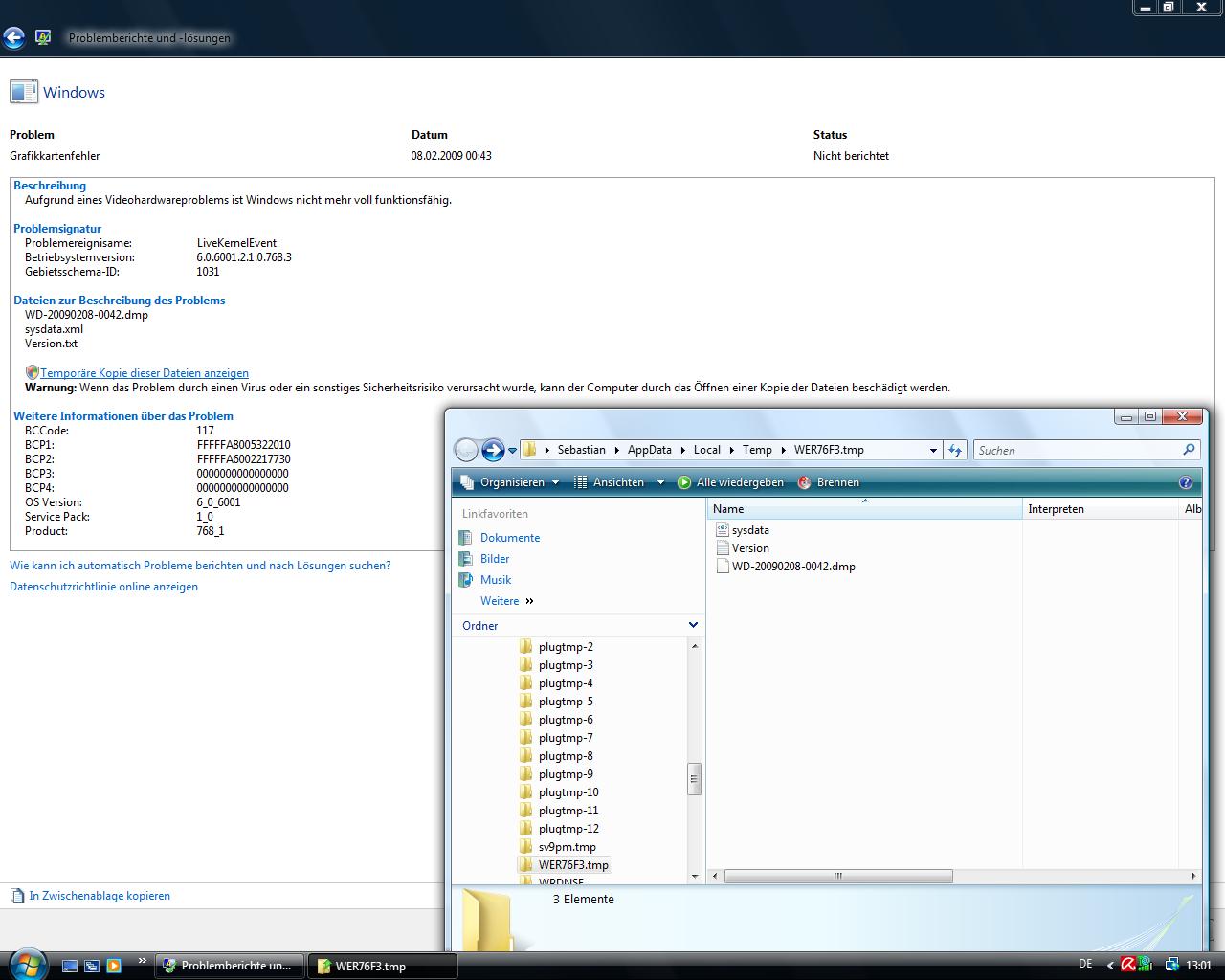The image size is (1225, 980).
Task: Click file list scroll right arrow
Action: pyautogui.click(x=1193, y=876)
